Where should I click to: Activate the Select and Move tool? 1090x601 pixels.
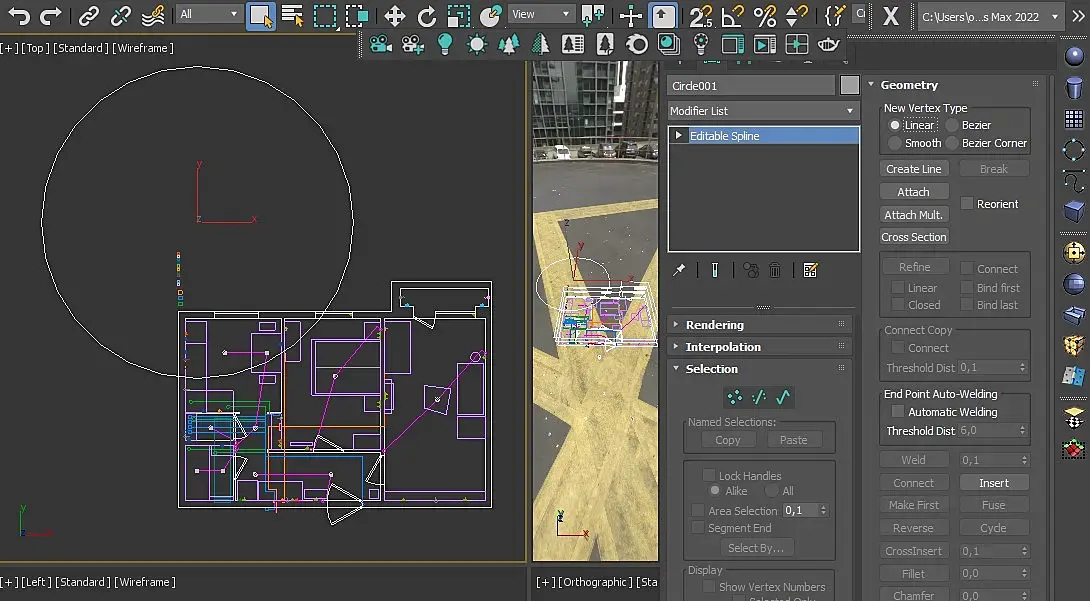point(395,16)
